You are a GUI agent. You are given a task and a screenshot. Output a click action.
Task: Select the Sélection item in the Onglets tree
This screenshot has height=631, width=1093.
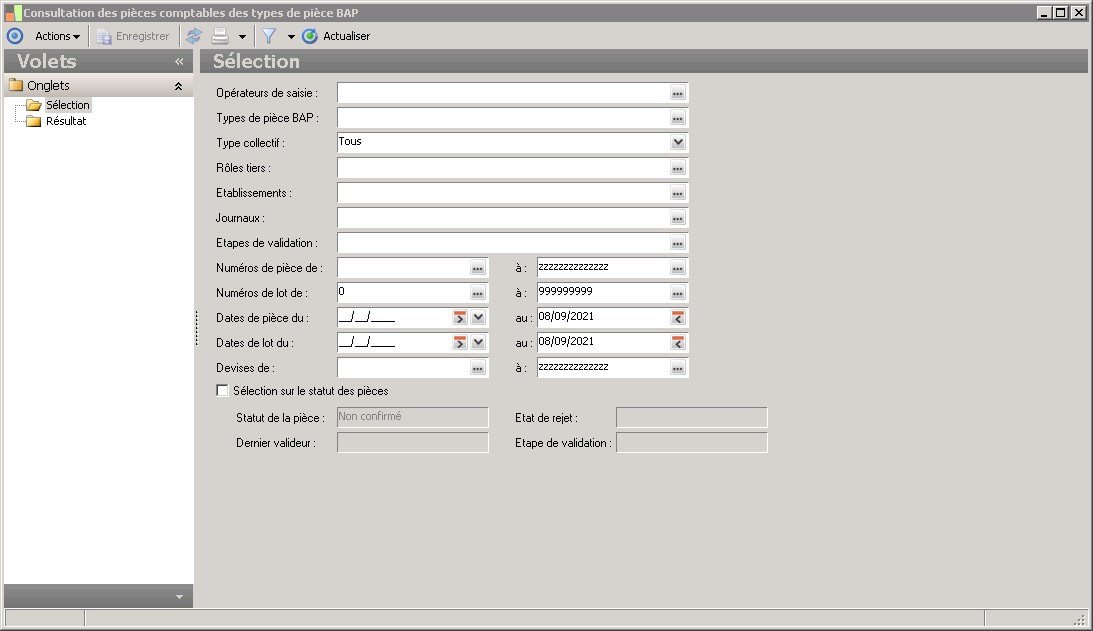(x=67, y=105)
